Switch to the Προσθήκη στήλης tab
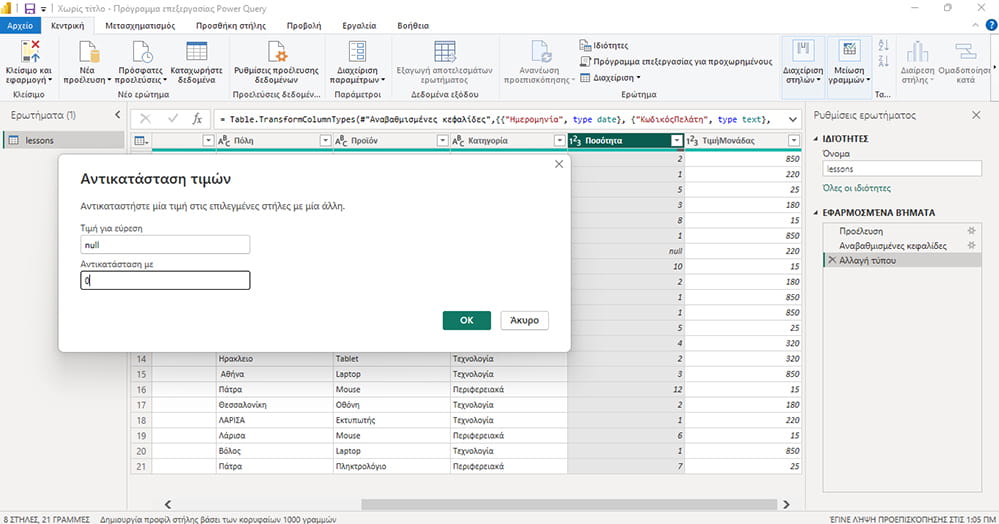Image resolution: width=999 pixels, height=524 pixels. tap(231, 25)
